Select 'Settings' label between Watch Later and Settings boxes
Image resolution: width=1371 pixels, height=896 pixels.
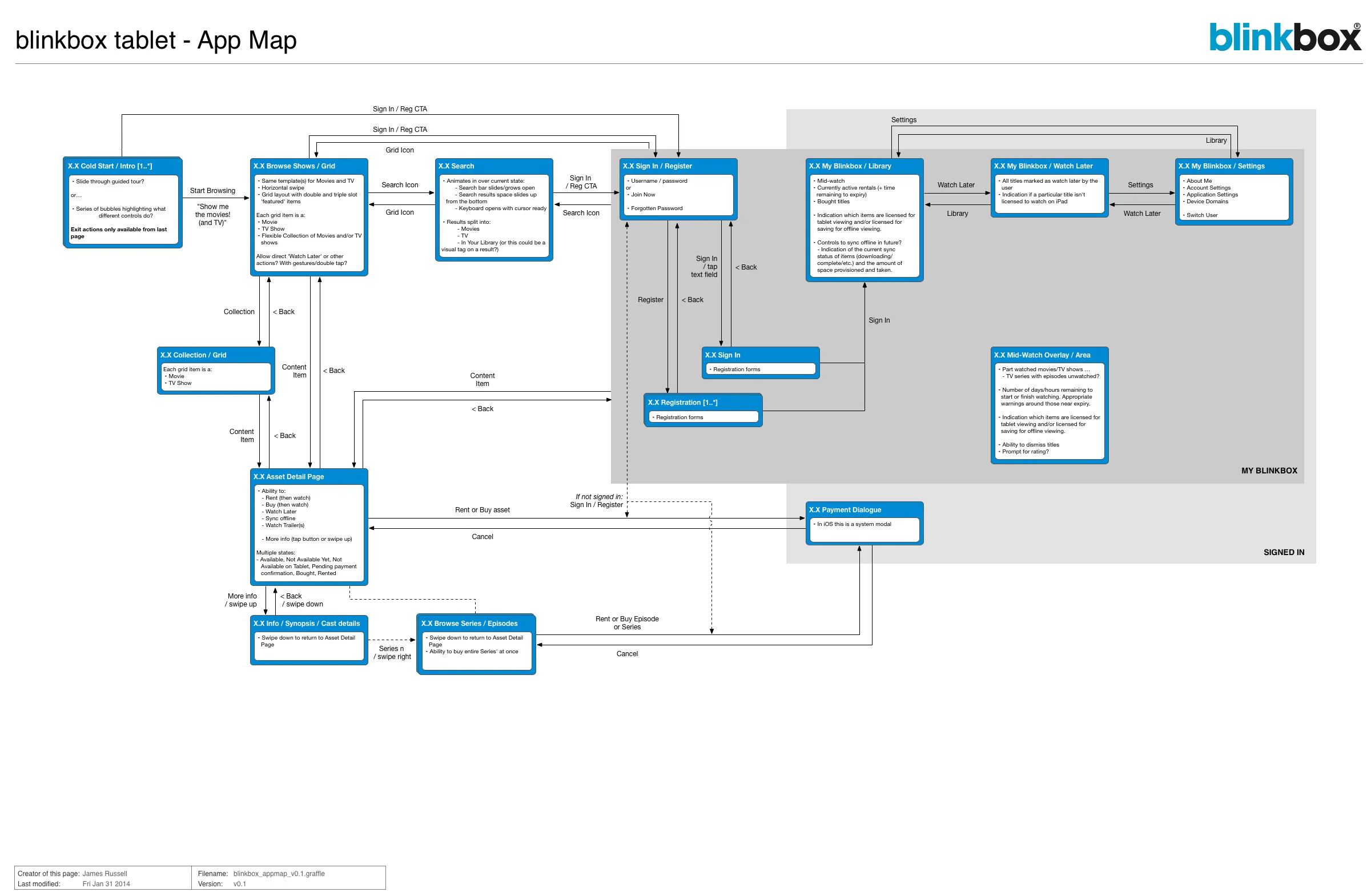pyautogui.click(x=1140, y=185)
